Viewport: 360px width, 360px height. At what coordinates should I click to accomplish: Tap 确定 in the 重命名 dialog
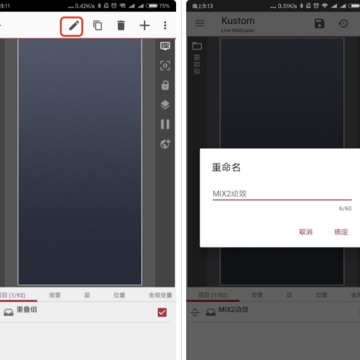click(x=341, y=232)
